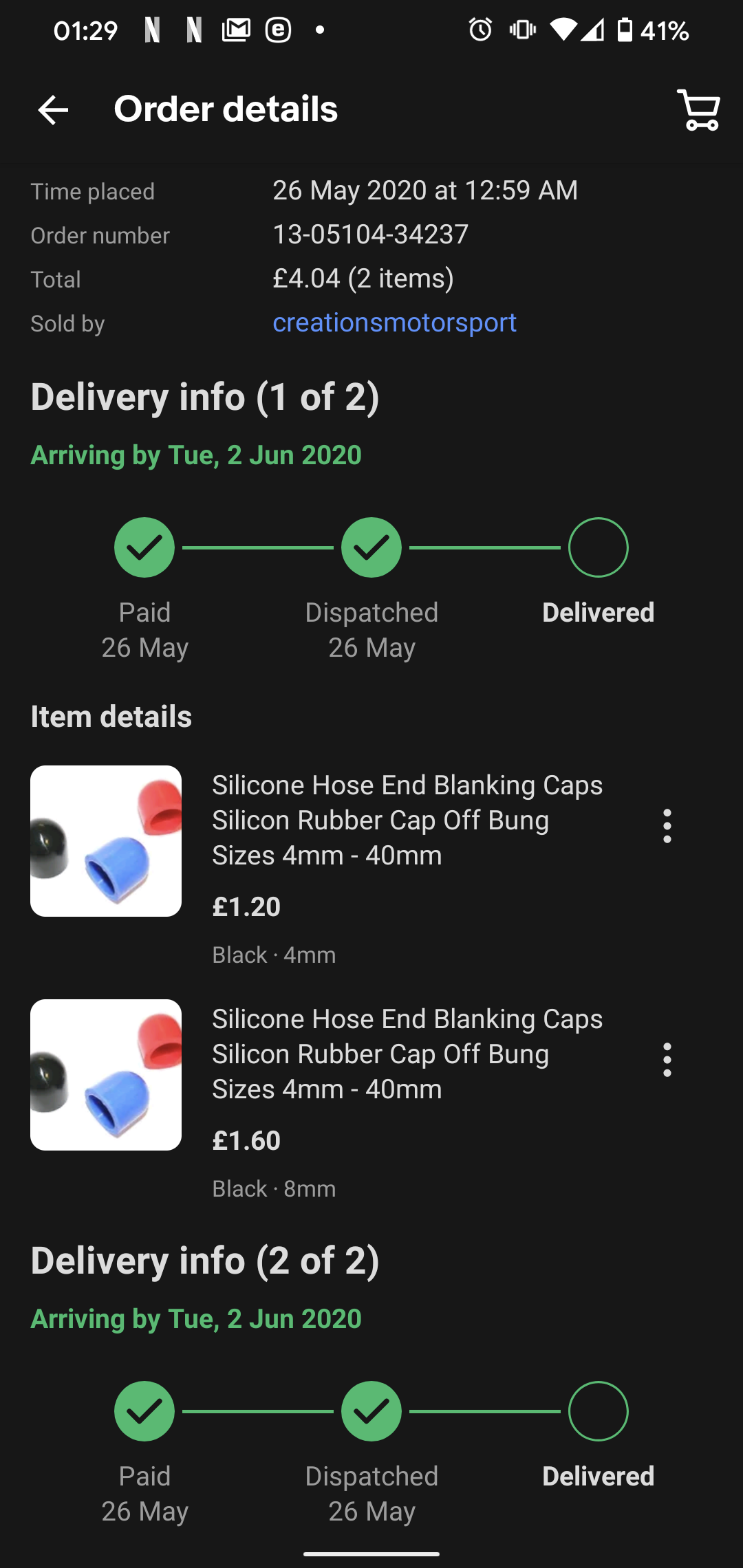This screenshot has height=1568, width=743.
Task: Open thumbnail of the Black 4mm caps
Action: click(106, 841)
